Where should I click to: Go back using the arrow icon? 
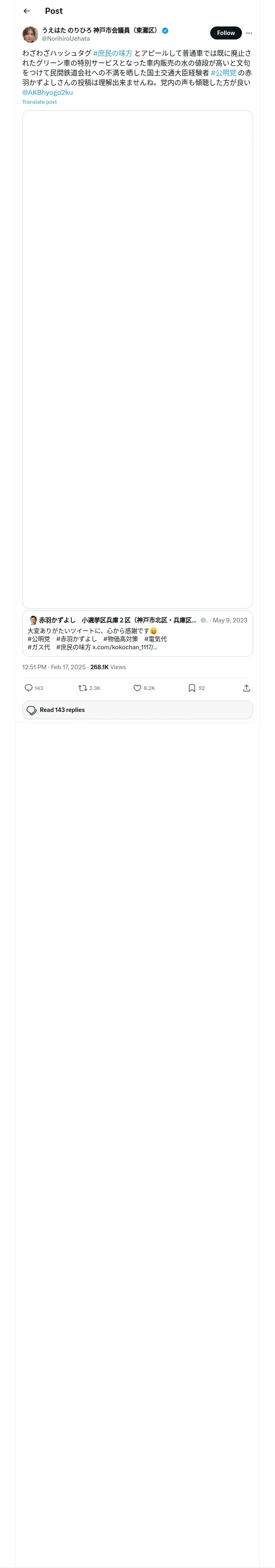26,11
